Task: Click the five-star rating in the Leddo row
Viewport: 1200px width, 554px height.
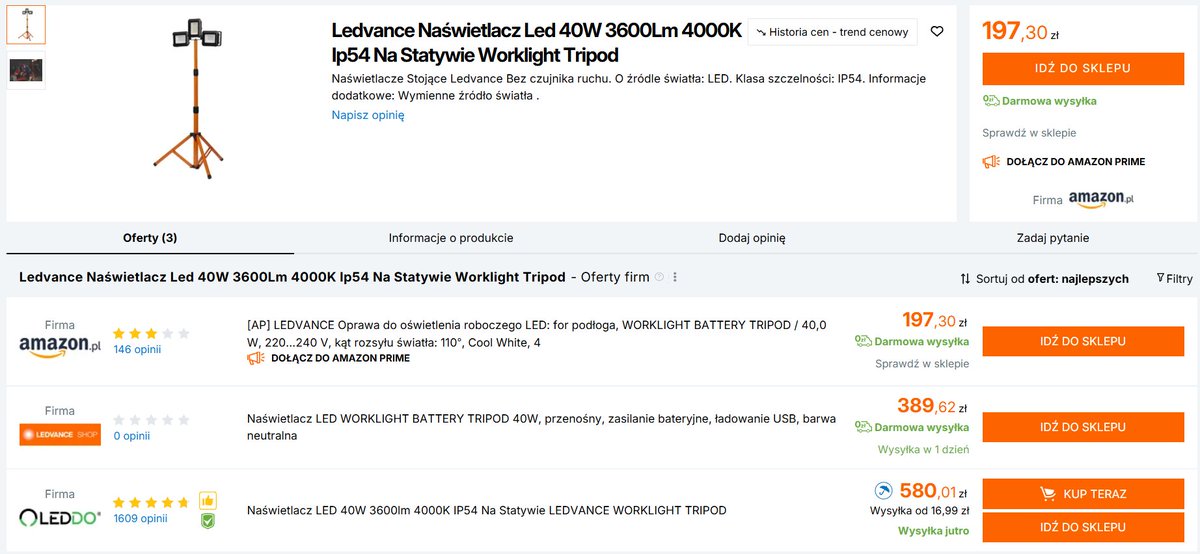Action: point(150,503)
